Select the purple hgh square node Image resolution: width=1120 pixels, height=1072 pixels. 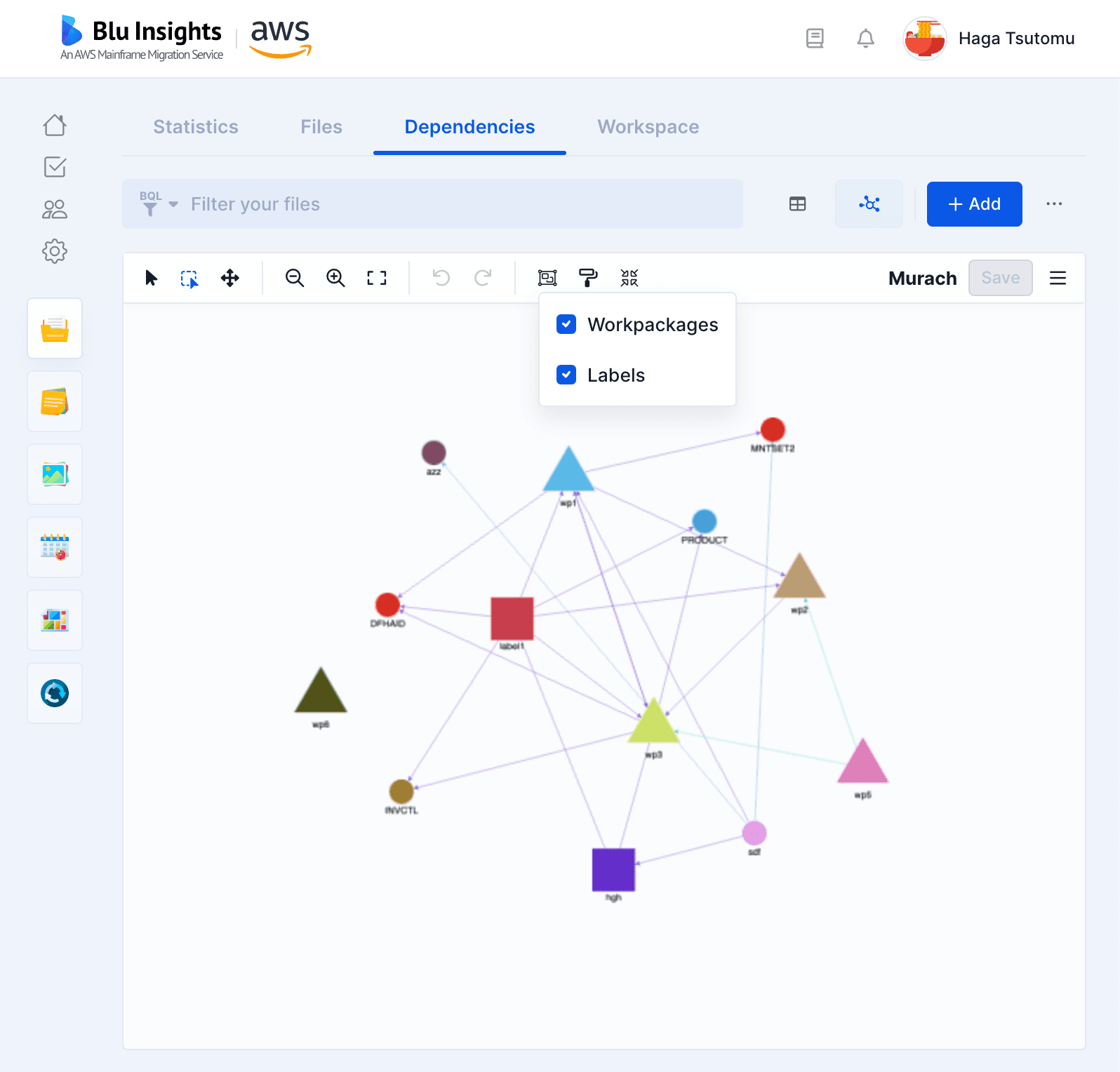(x=613, y=870)
